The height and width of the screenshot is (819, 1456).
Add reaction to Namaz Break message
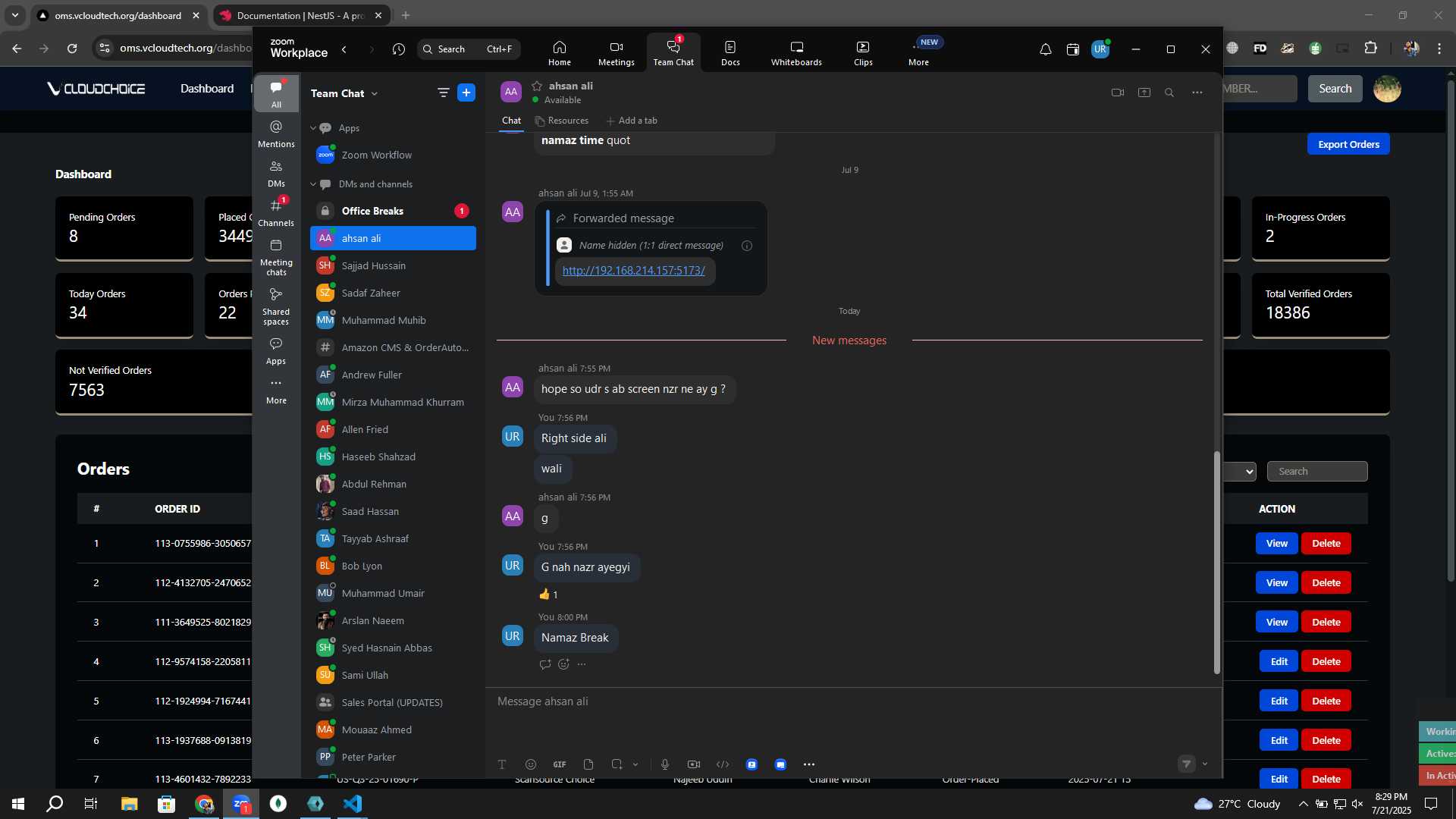pos(563,664)
